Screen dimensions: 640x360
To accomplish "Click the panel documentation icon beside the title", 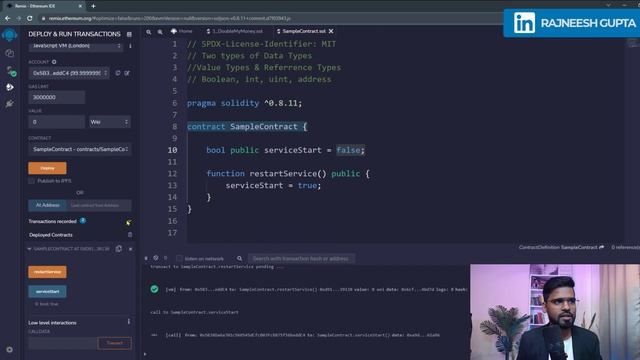I will pos(129,34).
